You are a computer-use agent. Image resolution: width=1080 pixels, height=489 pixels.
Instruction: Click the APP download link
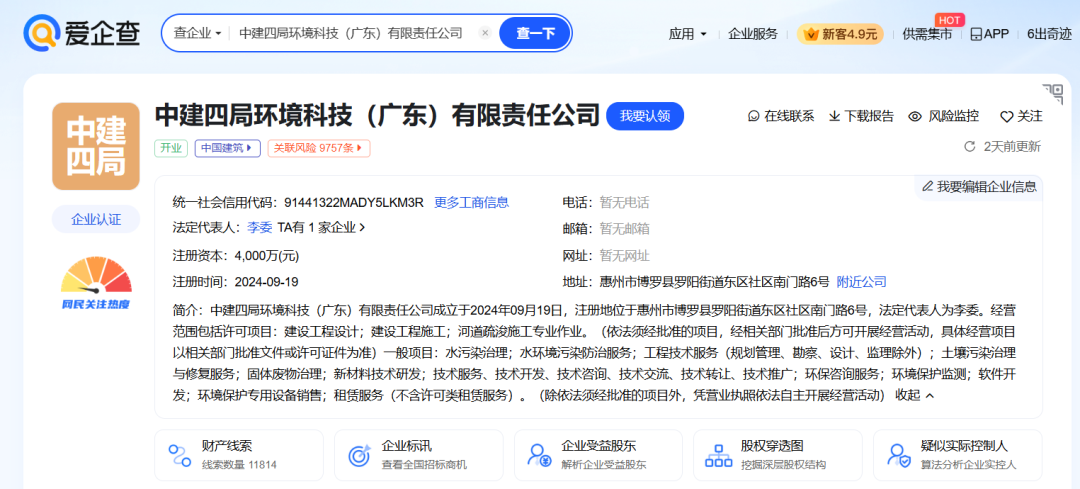click(989, 34)
